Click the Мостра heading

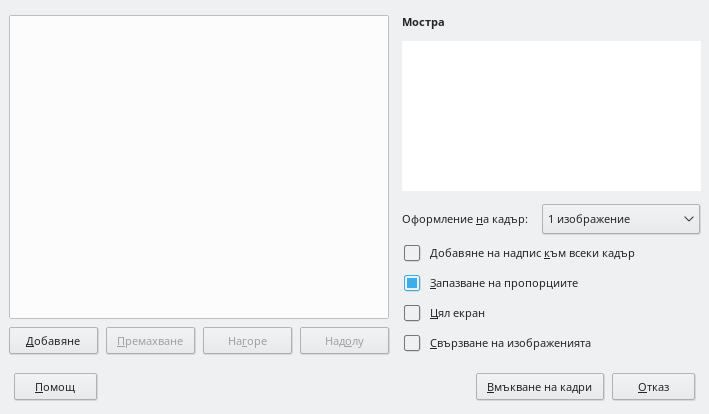(x=423, y=21)
